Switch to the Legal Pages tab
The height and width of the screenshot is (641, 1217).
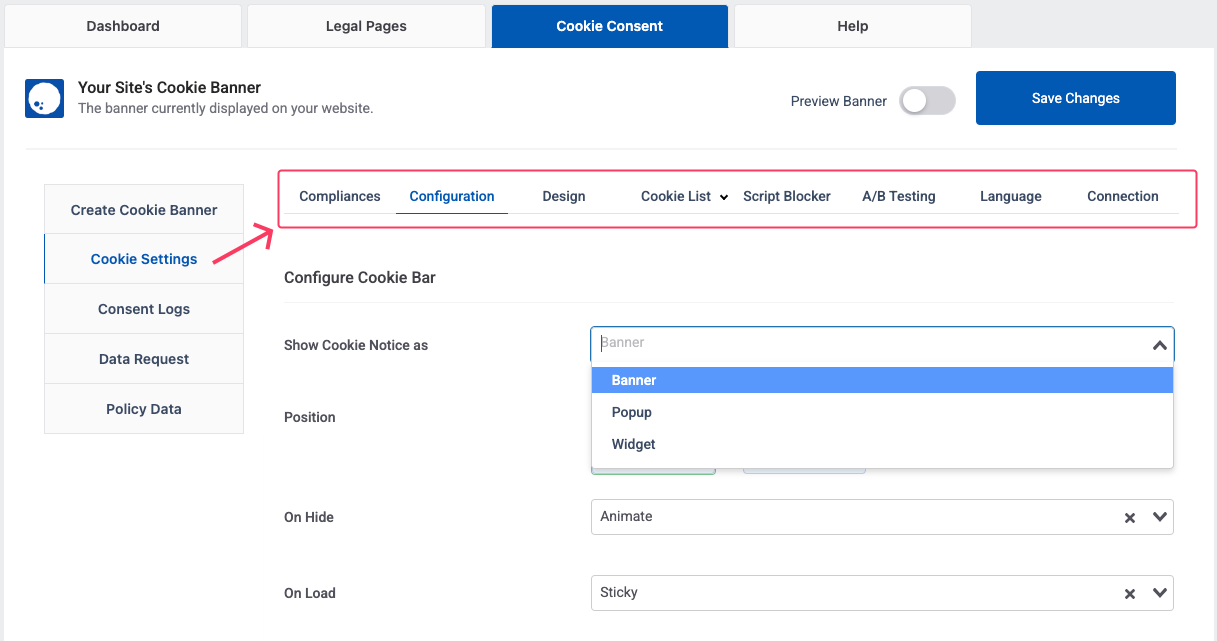tap(366, 26)
